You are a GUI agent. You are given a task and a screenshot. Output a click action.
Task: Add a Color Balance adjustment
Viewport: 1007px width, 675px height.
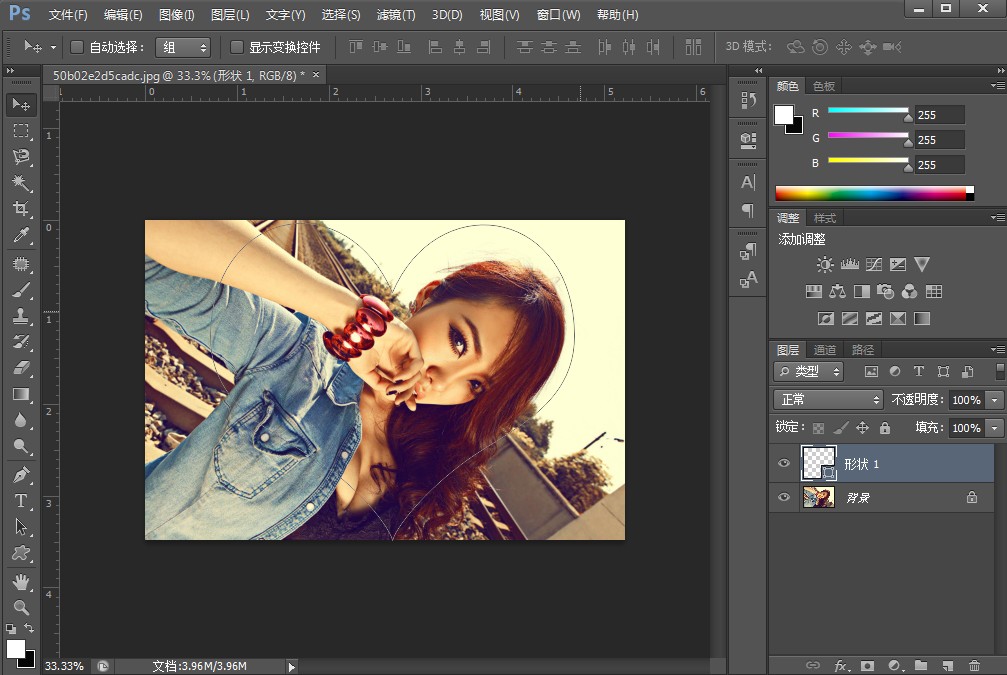click(837, 292)
